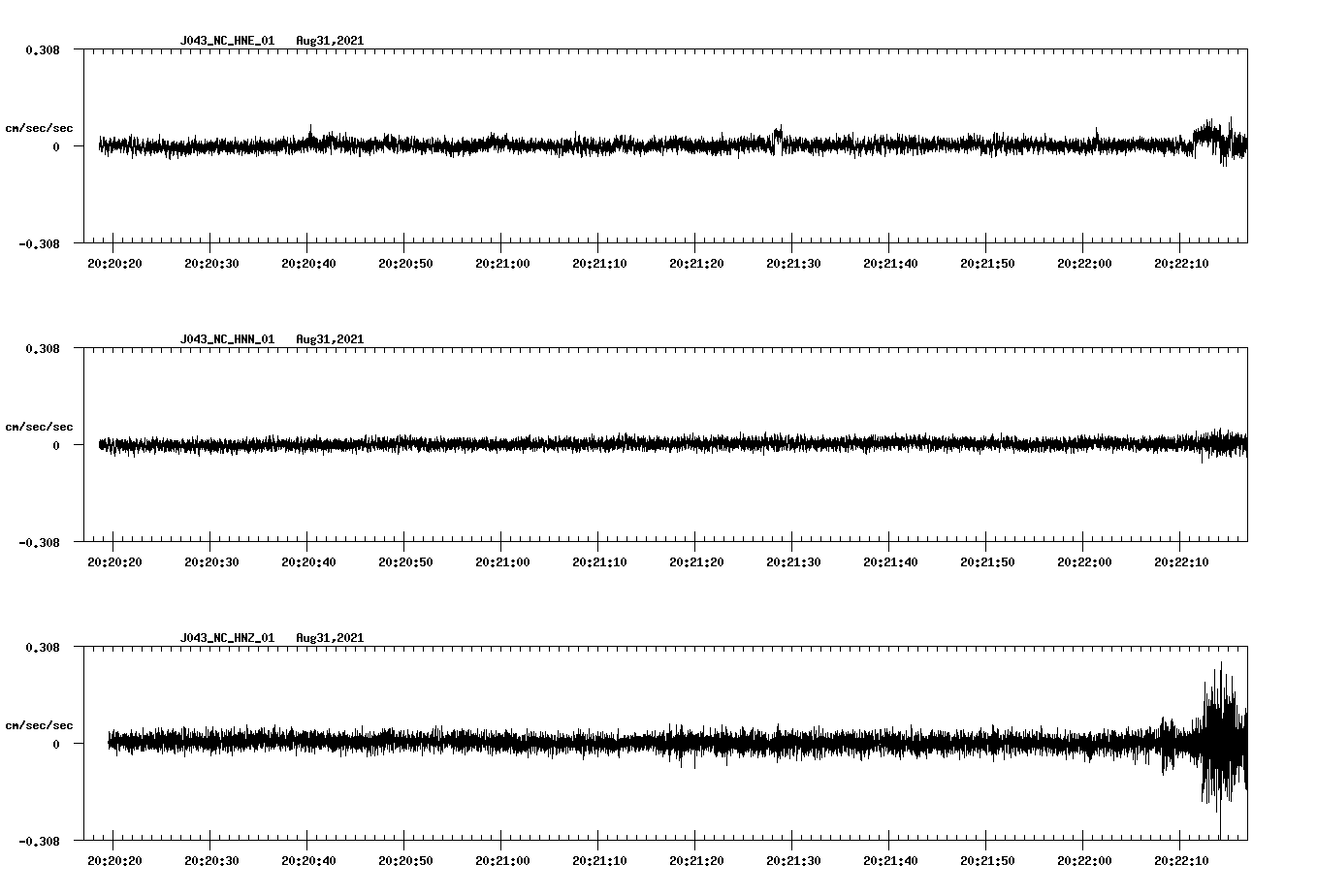The height and width of the screenshot is (896, 1317).
Task: Choose 20:21:20 time label beneath HNZ trace
Action: 696,860
